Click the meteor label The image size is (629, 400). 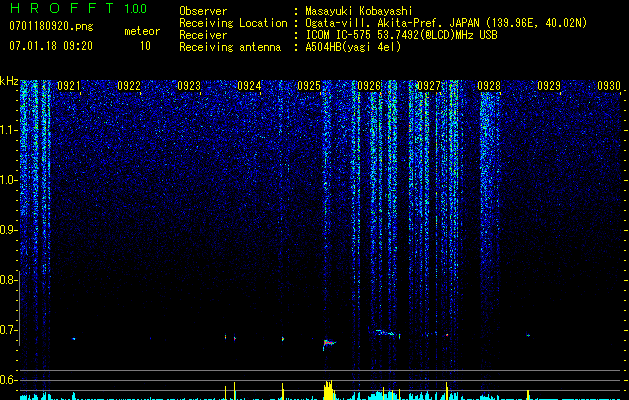point(142,31)
